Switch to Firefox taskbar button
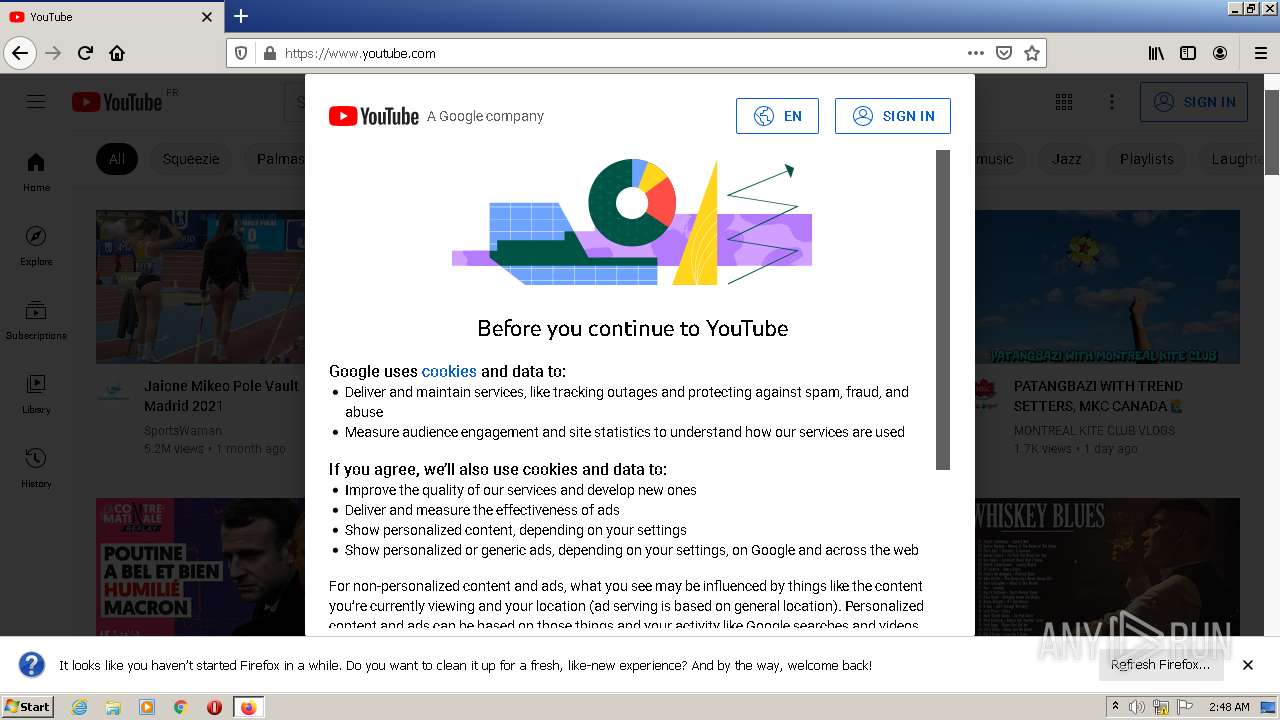 click(x=248, y=707)
